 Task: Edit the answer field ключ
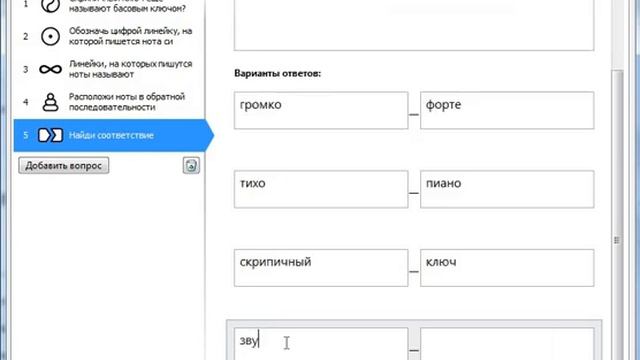point(507,268)
